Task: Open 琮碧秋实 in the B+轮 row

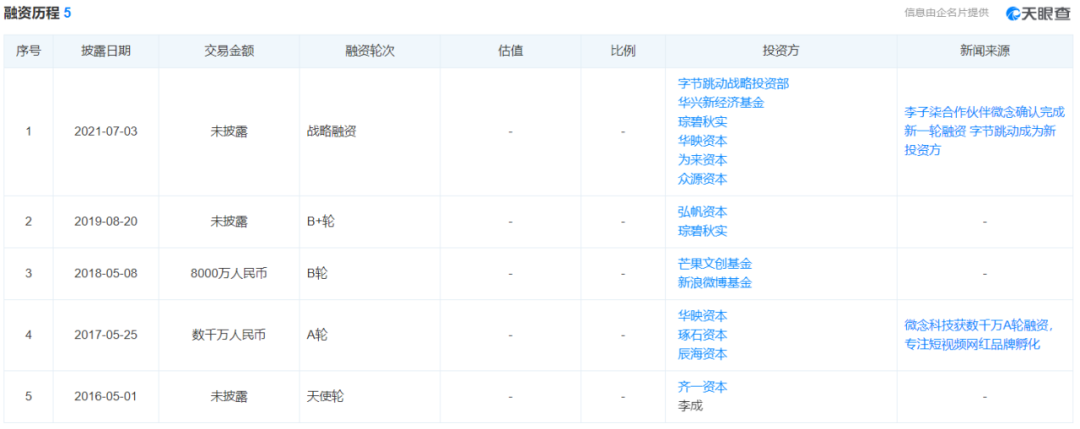Action: tap(703, 231)
